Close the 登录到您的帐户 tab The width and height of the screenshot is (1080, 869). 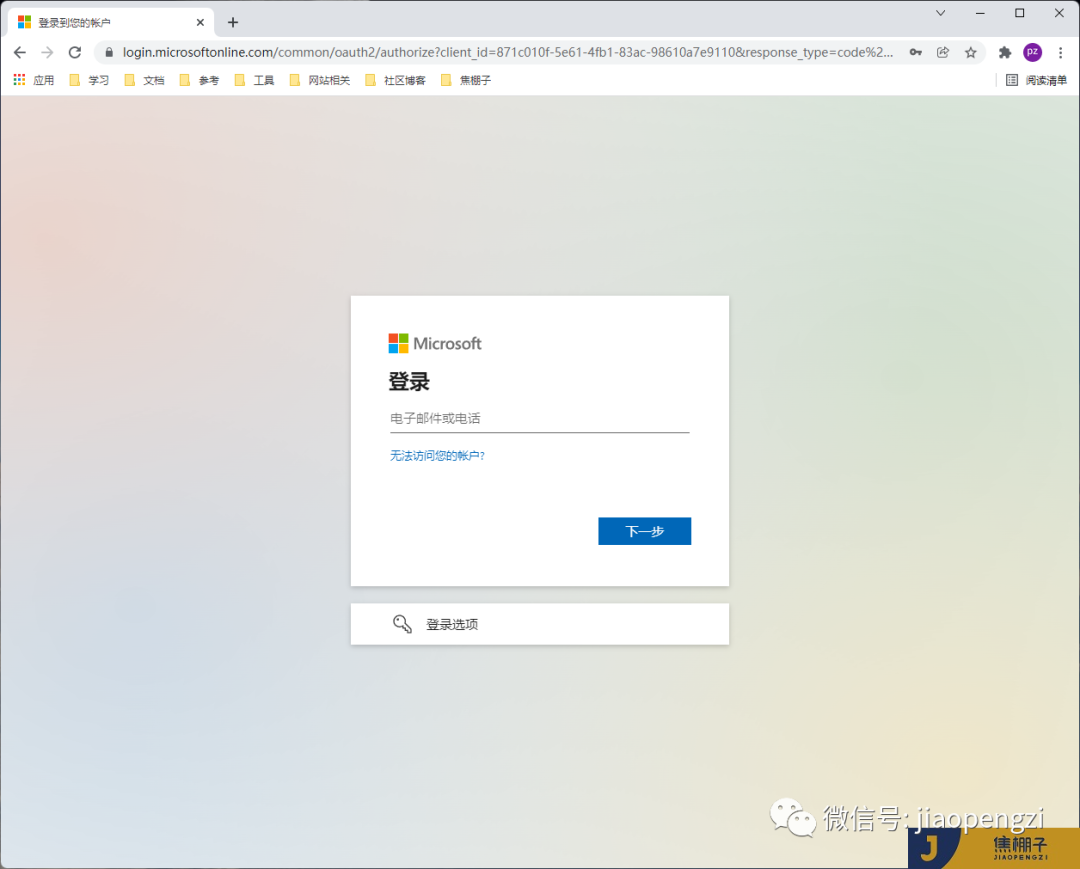coord(200,23)
